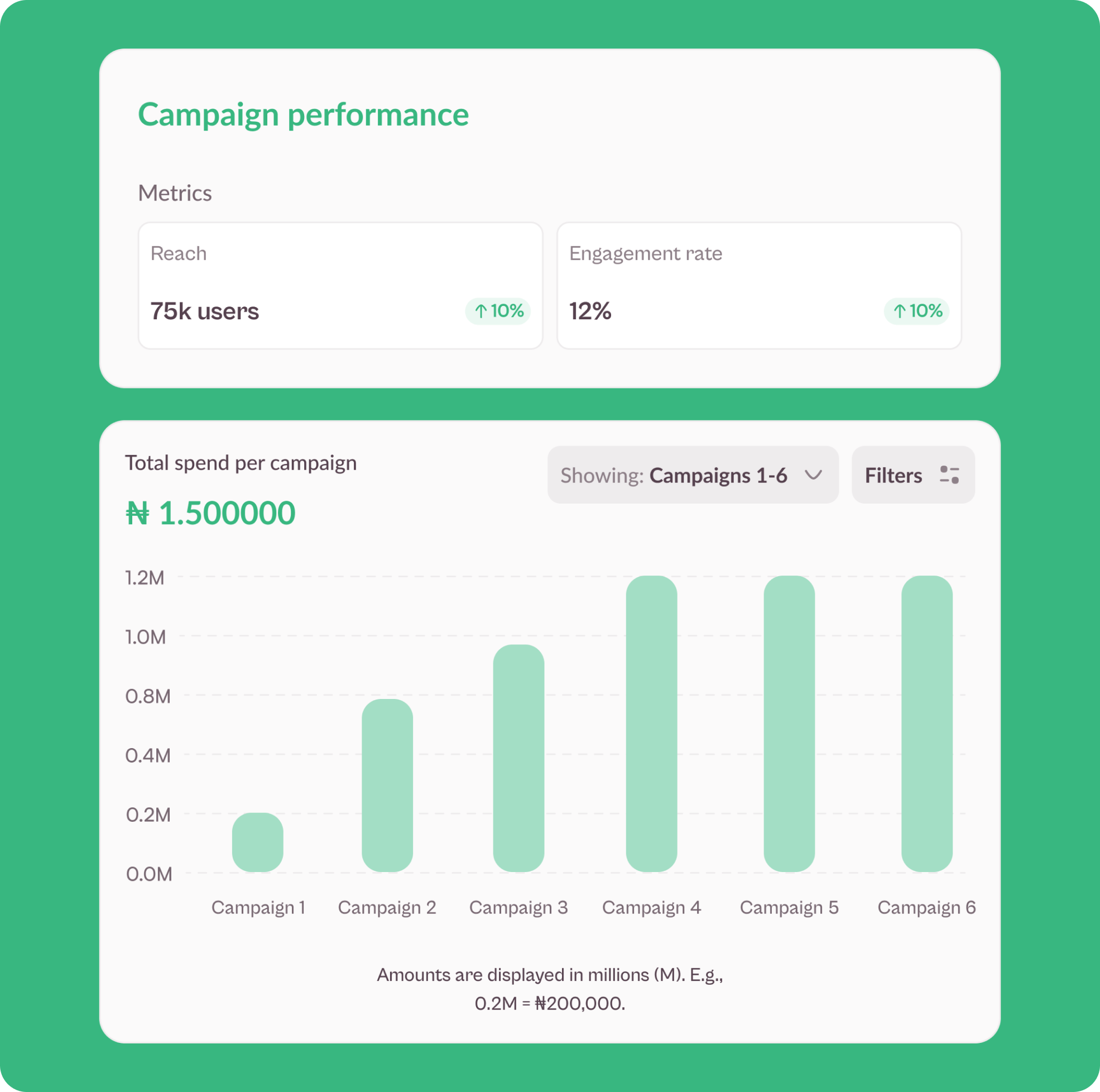Click the Campaign 5 bar
Viewport: 1100px width, 1092px height.
(789, 724)
